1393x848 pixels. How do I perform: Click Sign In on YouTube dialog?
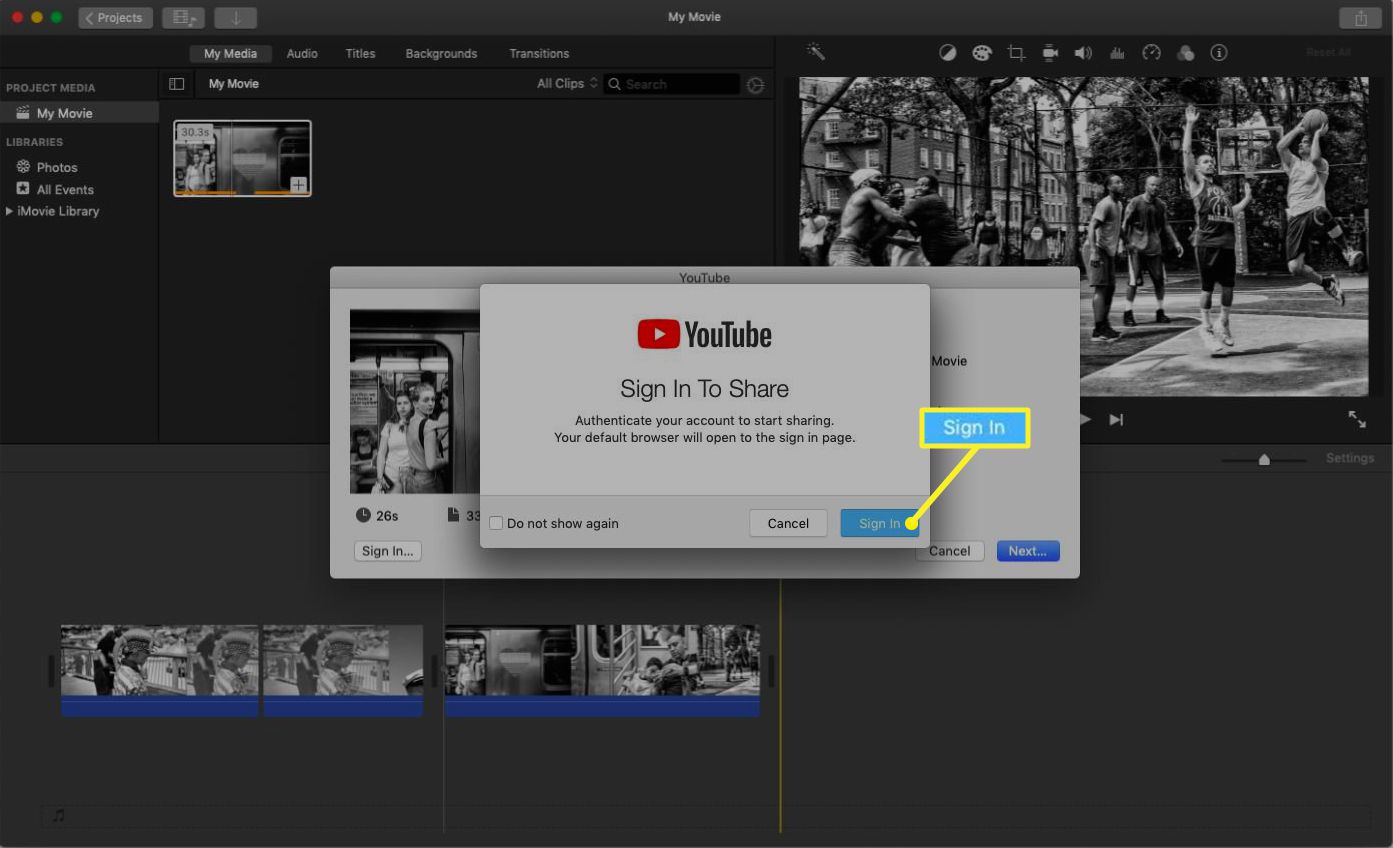tap(879, 523)
